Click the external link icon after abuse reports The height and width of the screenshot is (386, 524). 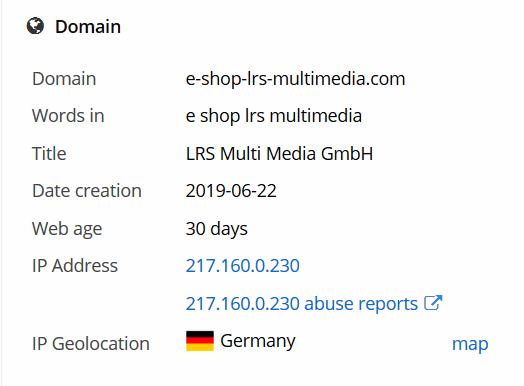(433, 303)
